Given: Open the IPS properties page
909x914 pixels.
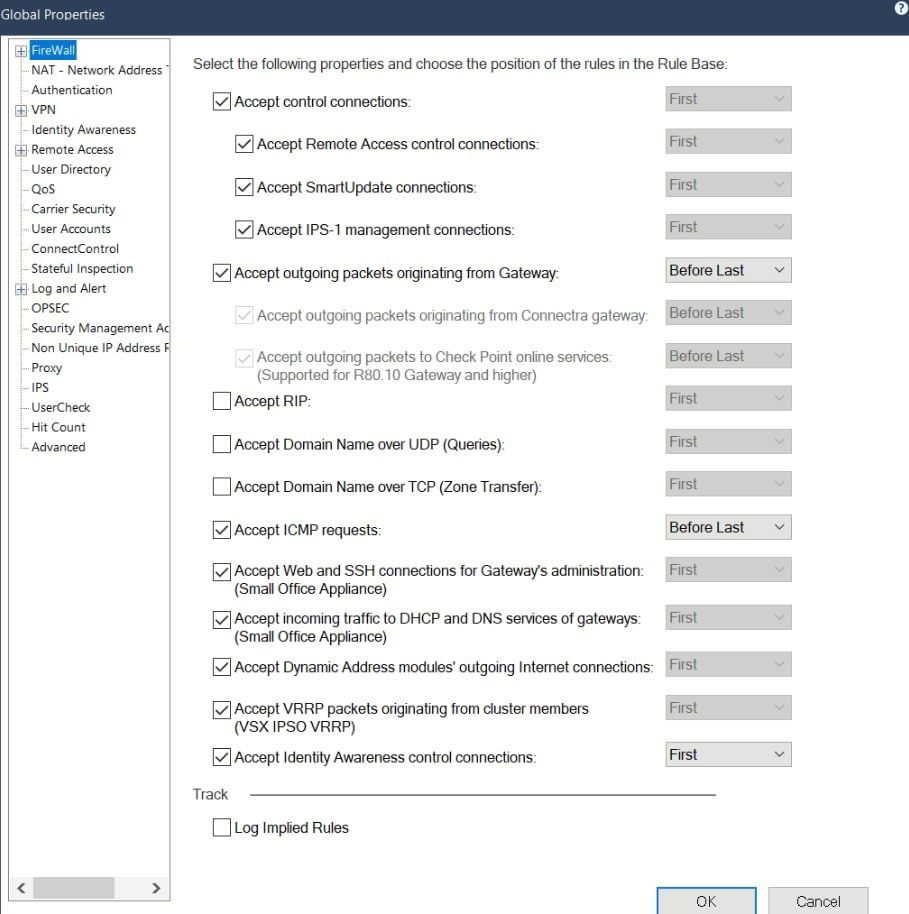Looking at the screenshot, I should click(x=40, y=388).
